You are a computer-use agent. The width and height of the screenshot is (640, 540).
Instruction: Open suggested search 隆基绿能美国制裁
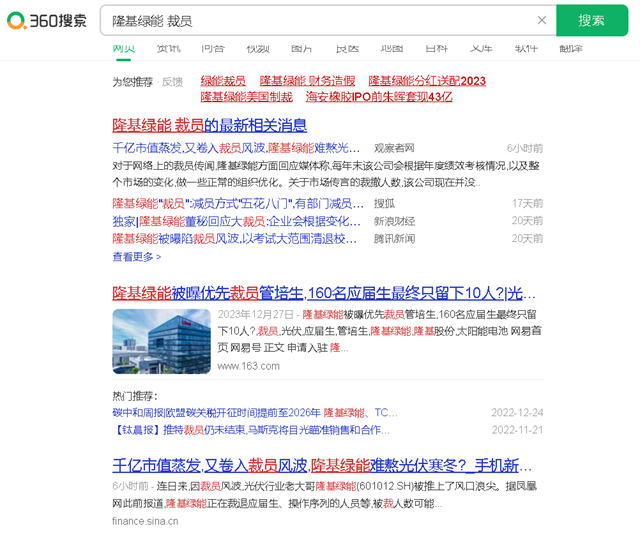[x=247, y=97]
